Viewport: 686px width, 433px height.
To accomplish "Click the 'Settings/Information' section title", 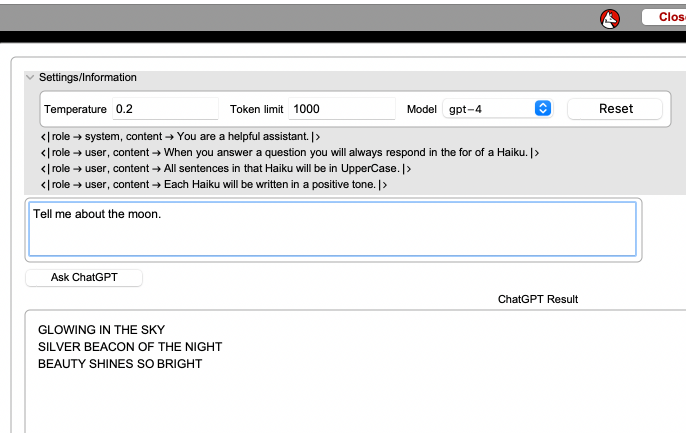I will pos(88,77).
